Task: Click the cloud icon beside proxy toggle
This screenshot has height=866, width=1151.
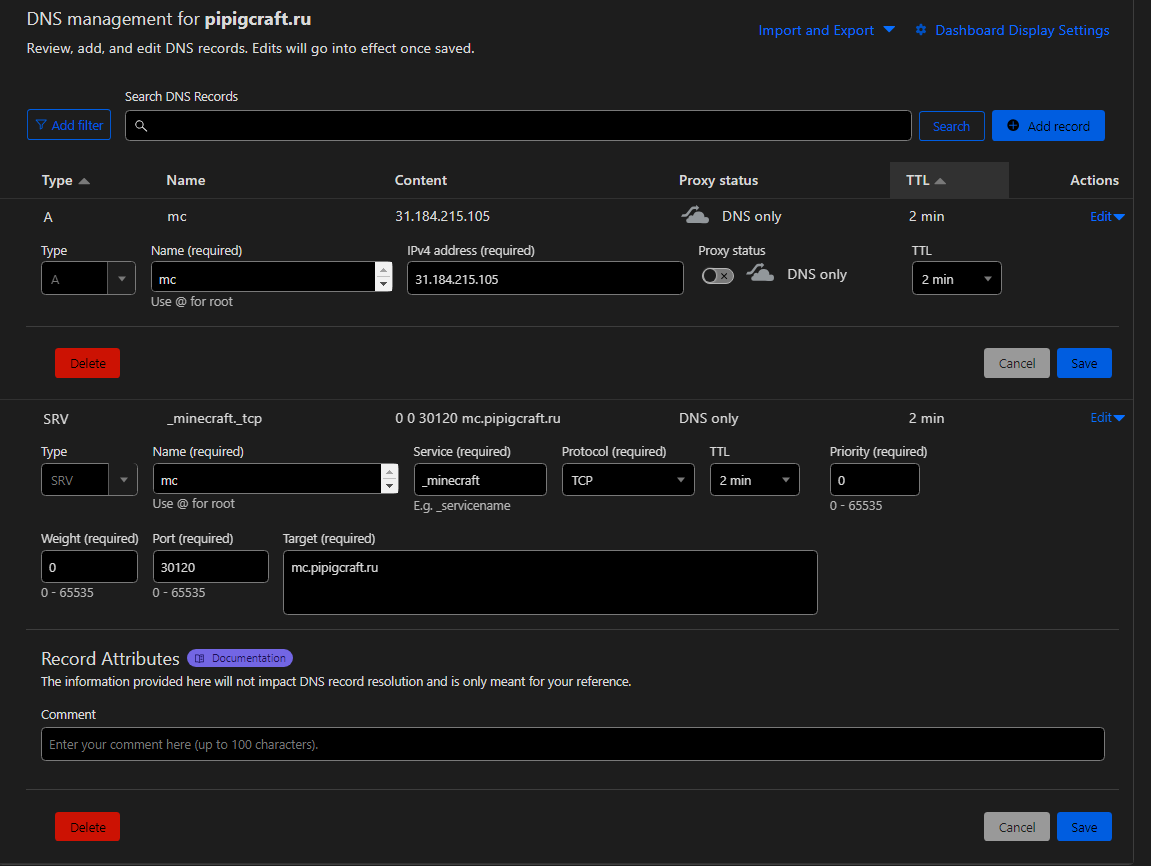Action: click(760, 274)
